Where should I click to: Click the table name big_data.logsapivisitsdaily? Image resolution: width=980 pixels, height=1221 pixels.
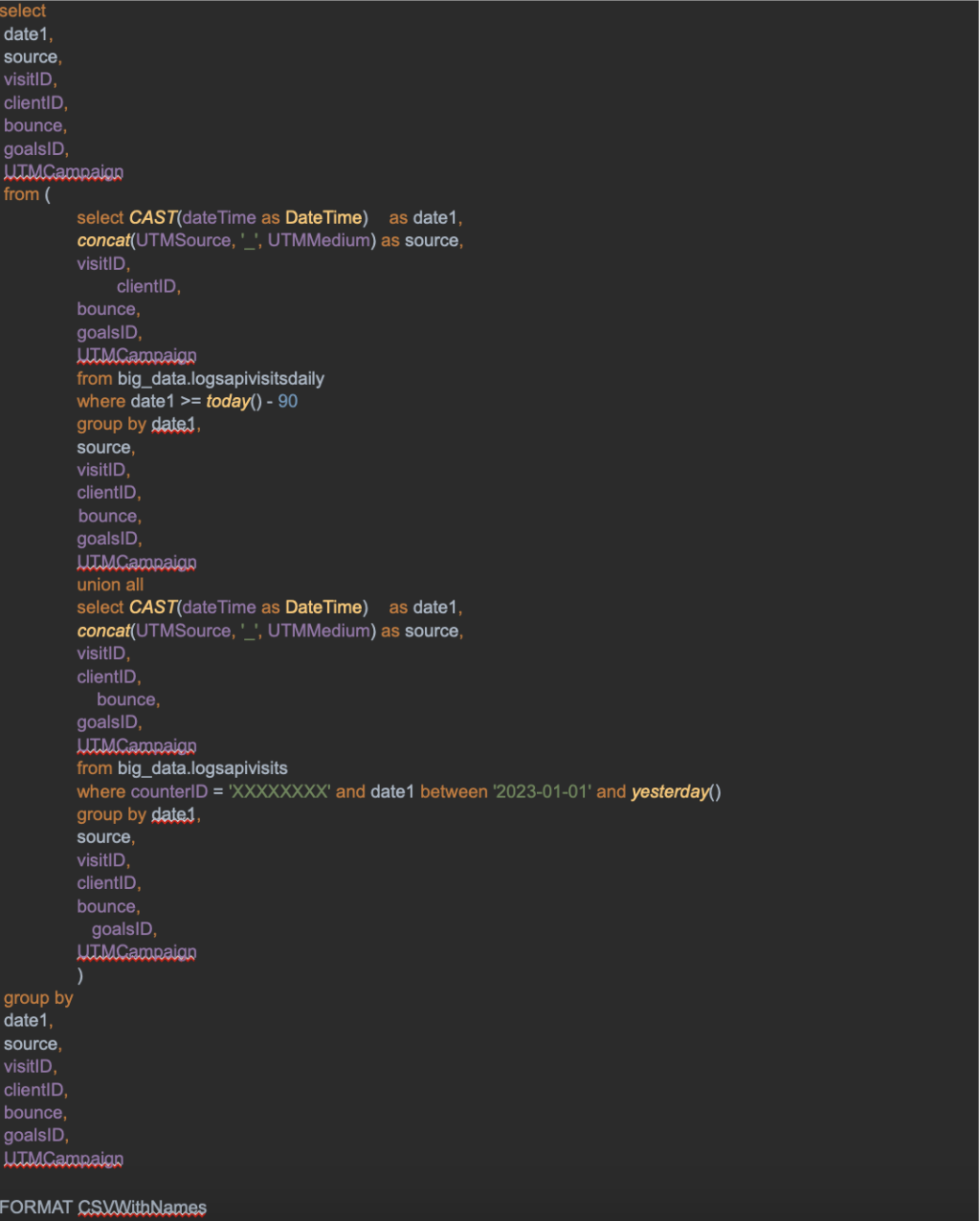[x=221, y=378]
